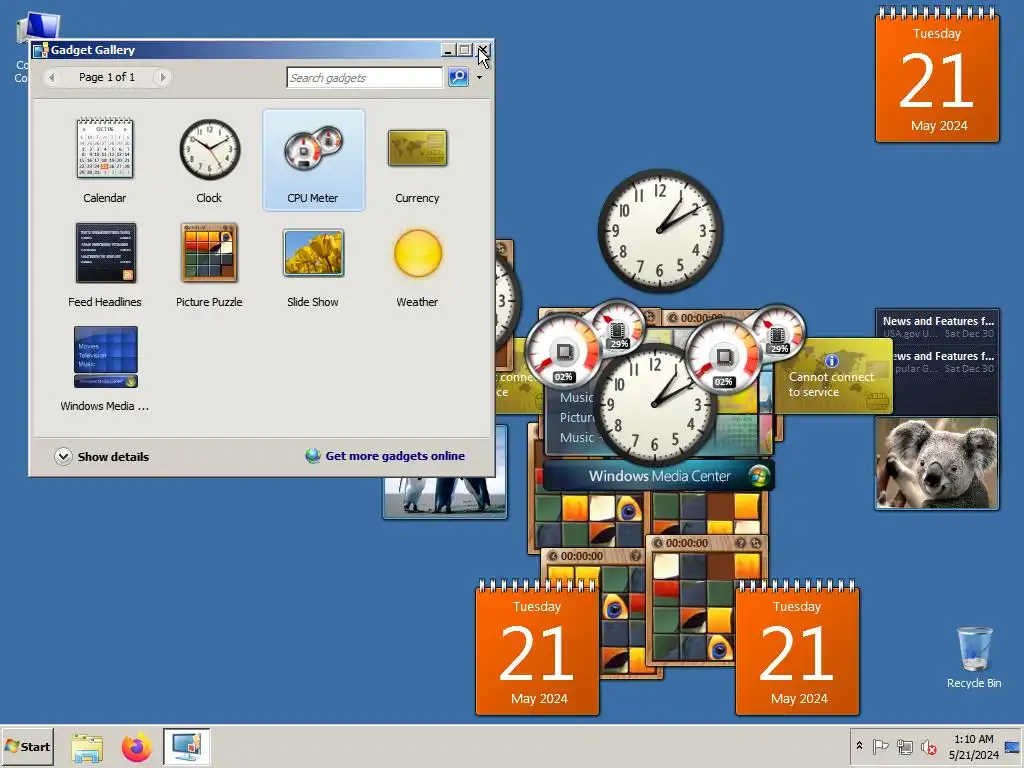1024x768 pixels.
Task: Choose the Slide Show gadget
Action: [x=313, y=264]
